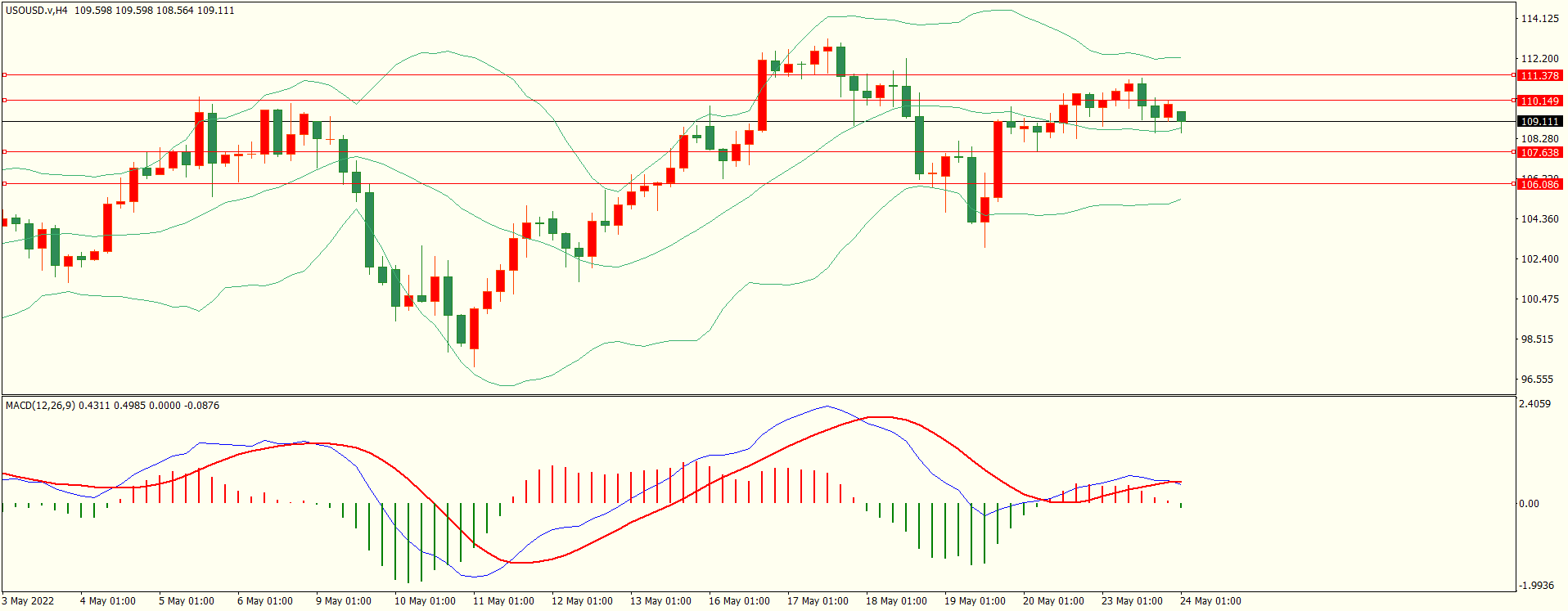Click the USOUSD.v,H4 chart title text
This screenshot has height=611, width=1568.
click(37, 11)
